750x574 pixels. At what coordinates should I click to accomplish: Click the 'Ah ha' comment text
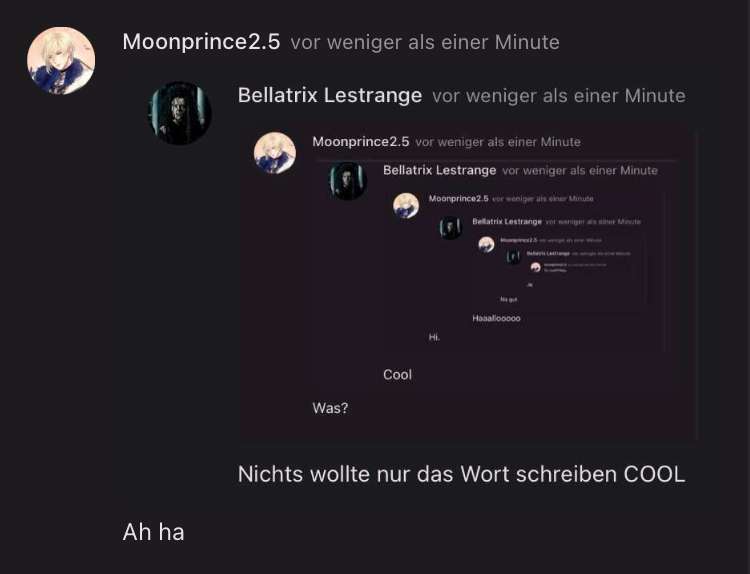(x=154, y=532)
